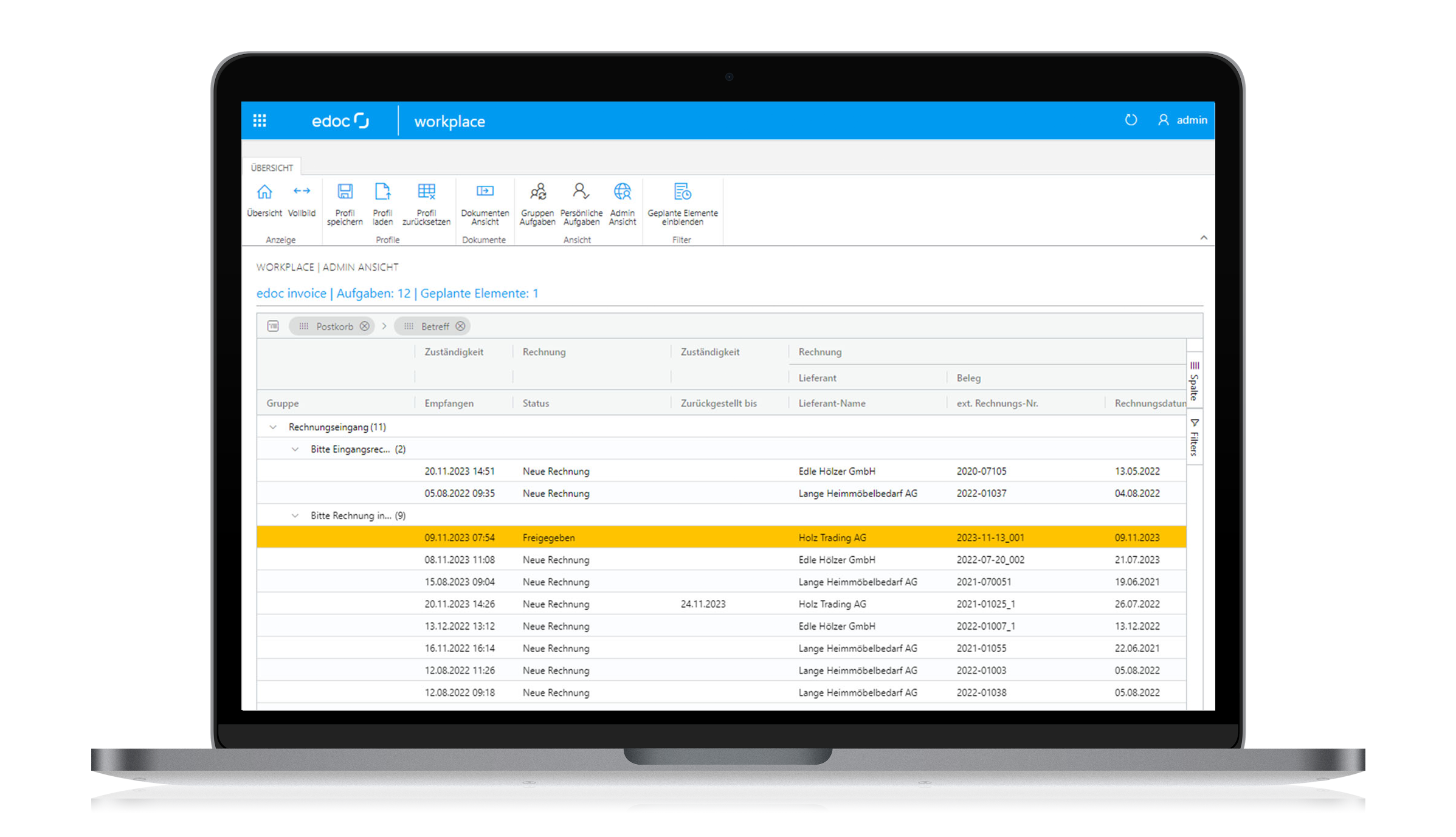Click Profil speichern save icon

(x=345, y=193)
